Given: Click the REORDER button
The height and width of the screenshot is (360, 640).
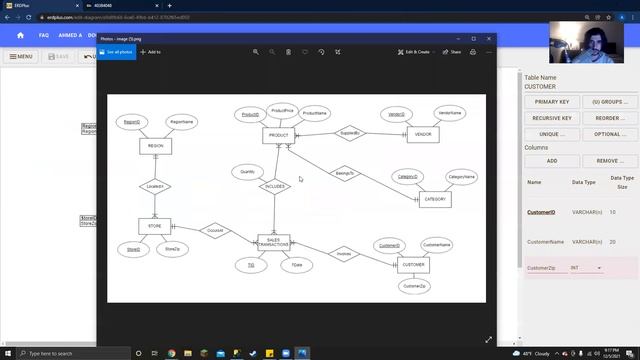Looking at the screenshot, I should (610, 118).
